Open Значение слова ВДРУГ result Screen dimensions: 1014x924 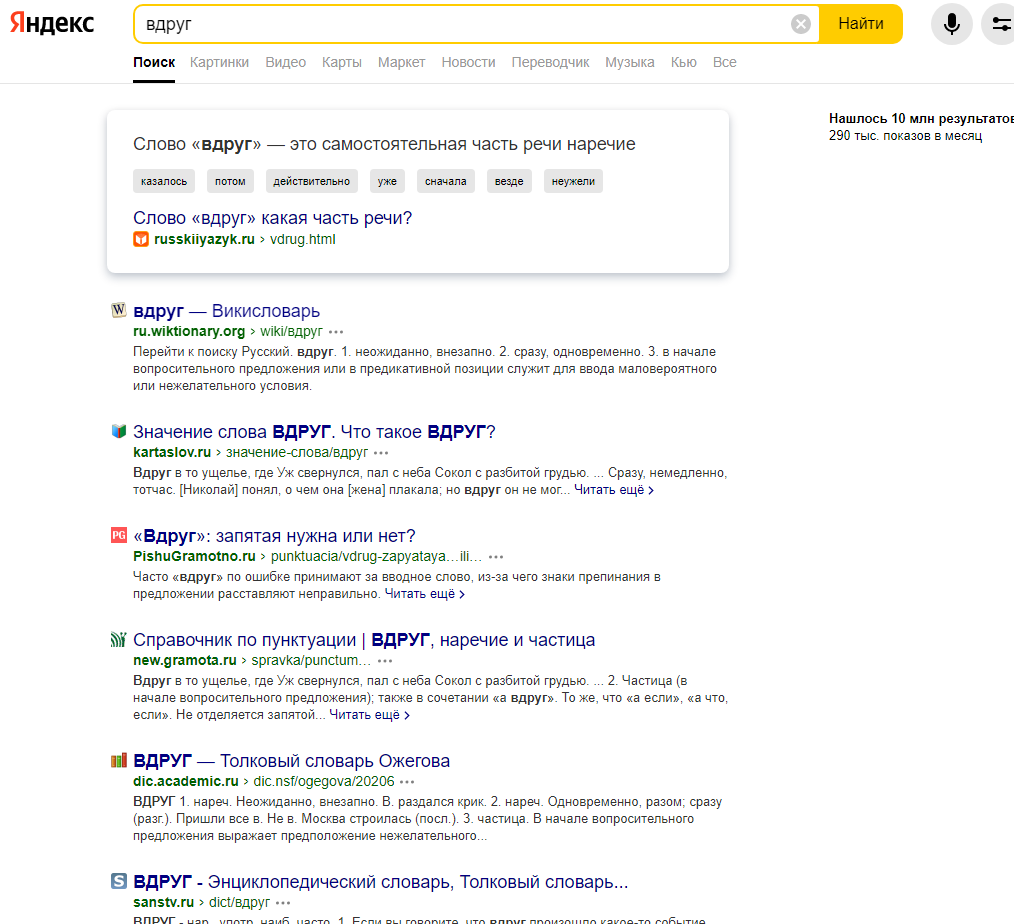pyautogui.click(x=314, y=431)
